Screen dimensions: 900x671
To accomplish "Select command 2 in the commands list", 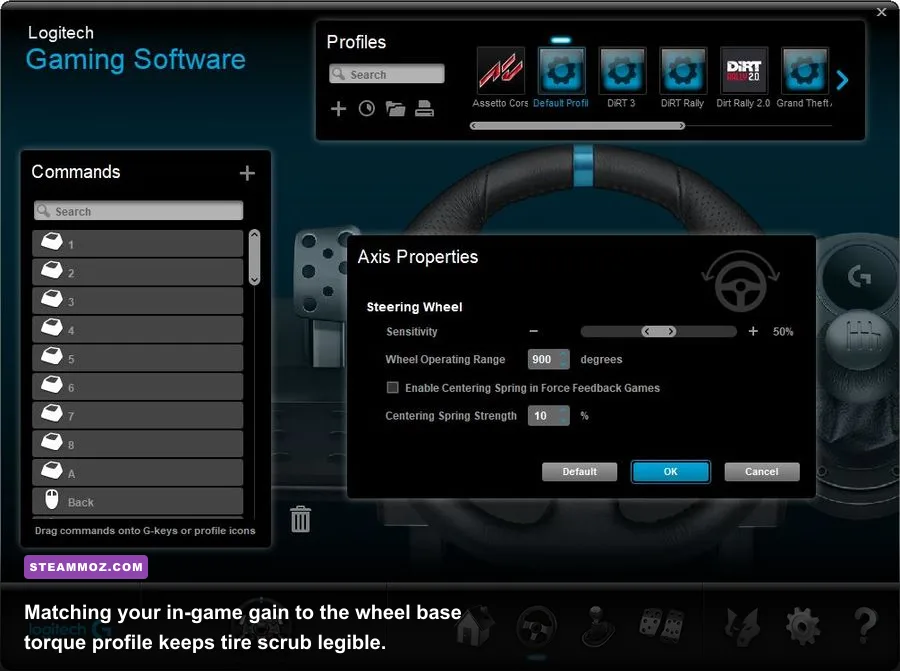I will (x=138, y=272).
